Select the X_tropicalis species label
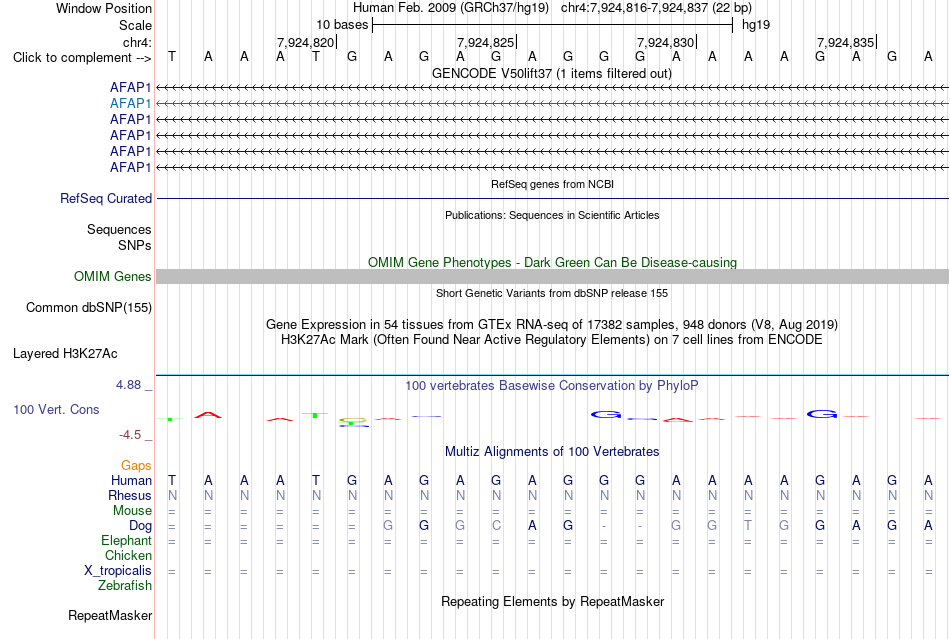The image size is (950, 639). [x=118, y=571]
